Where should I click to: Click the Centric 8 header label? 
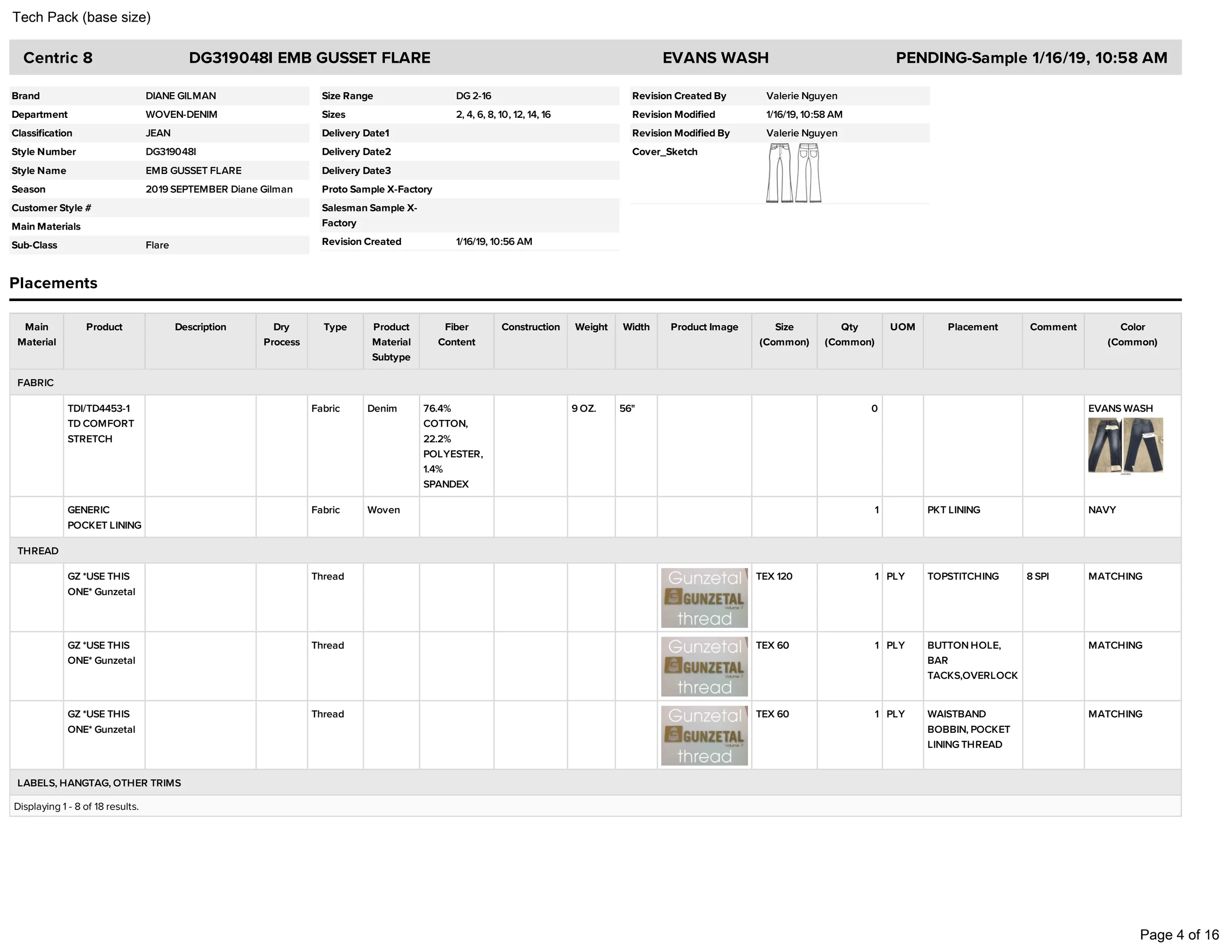pyautogui.click(x=58, y=58)
